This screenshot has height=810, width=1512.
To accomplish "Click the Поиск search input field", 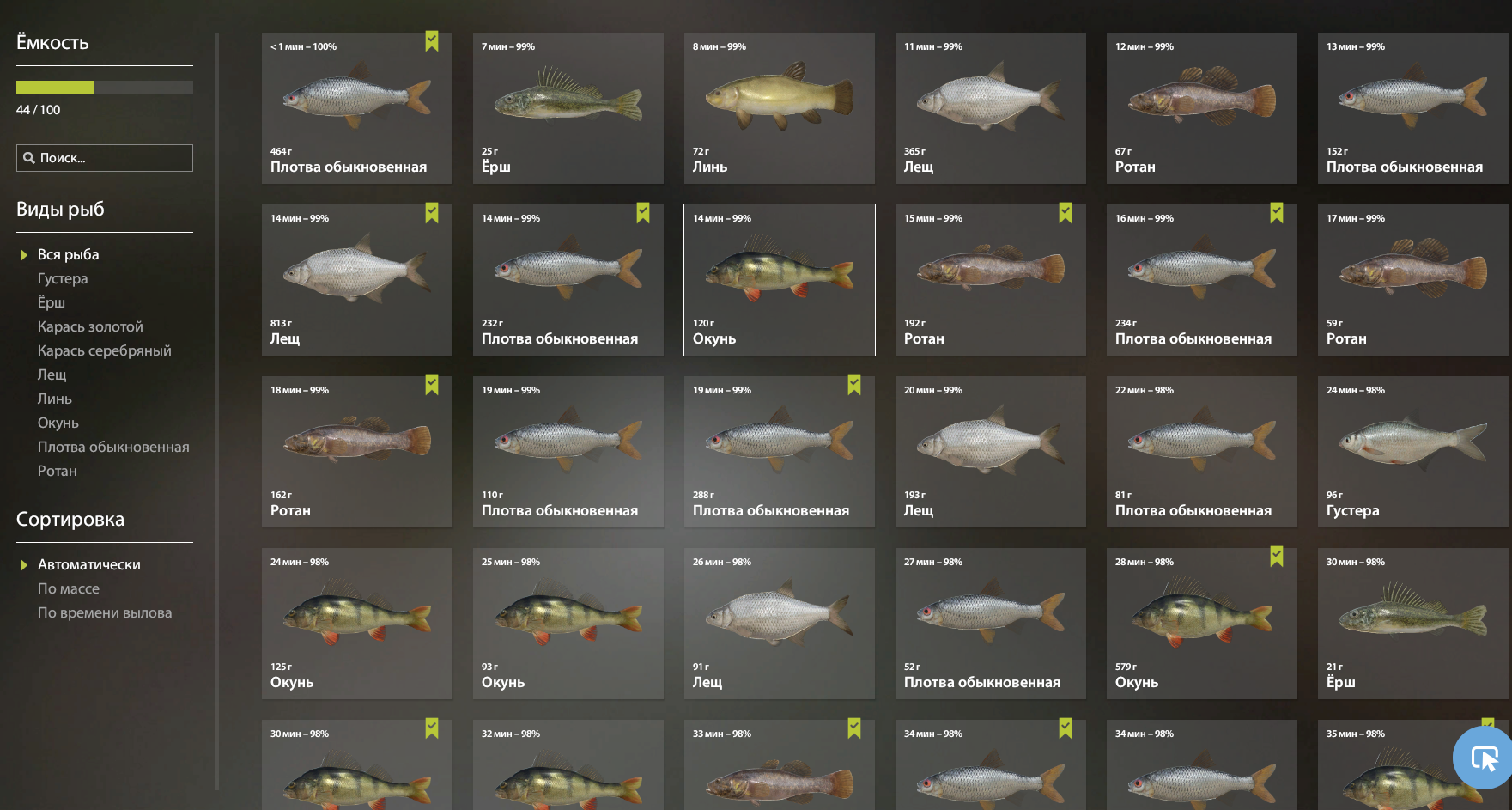I will click(105, 158).
